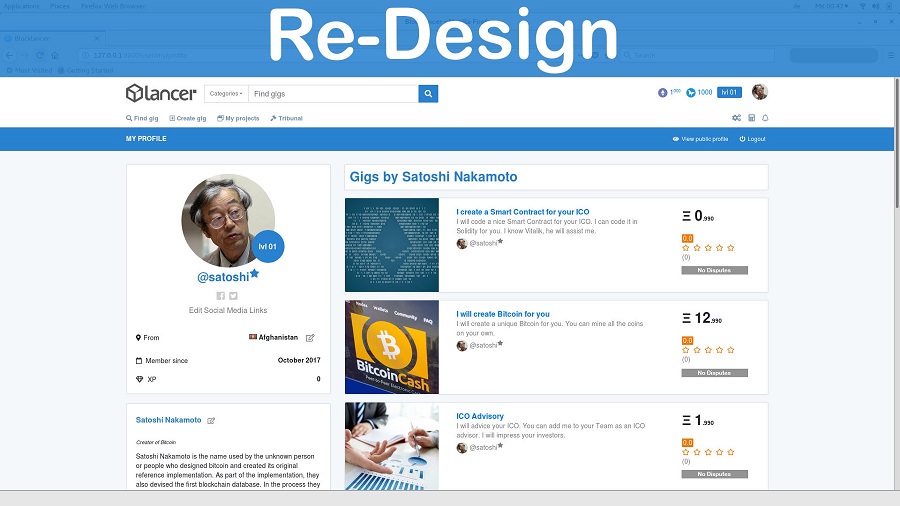Image resolution: width=900 pixels, height=506 pixels.
Task: Open 'I create a Smart Contract for your ICO'
Action: (x=522, y=212)
